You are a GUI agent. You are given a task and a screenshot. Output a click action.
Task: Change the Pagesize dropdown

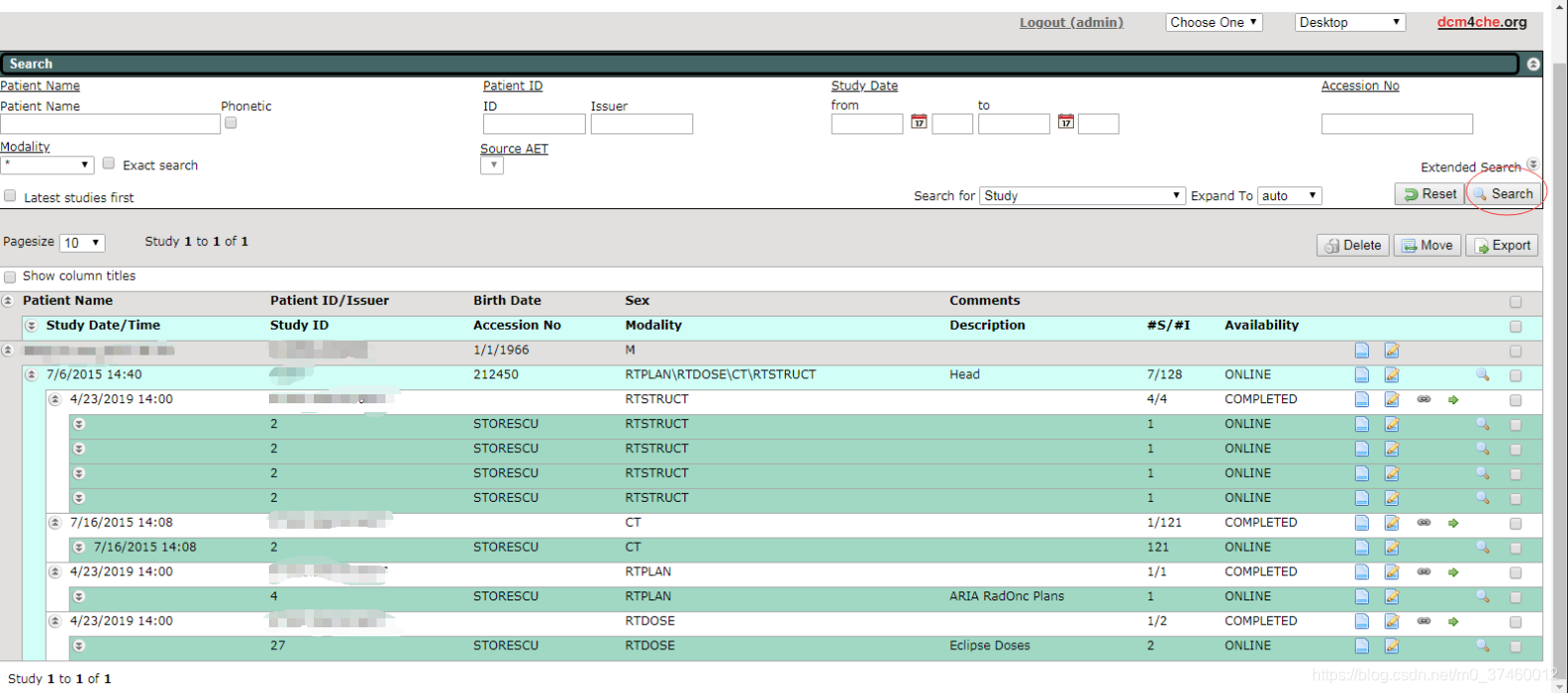tap(83, 243)
